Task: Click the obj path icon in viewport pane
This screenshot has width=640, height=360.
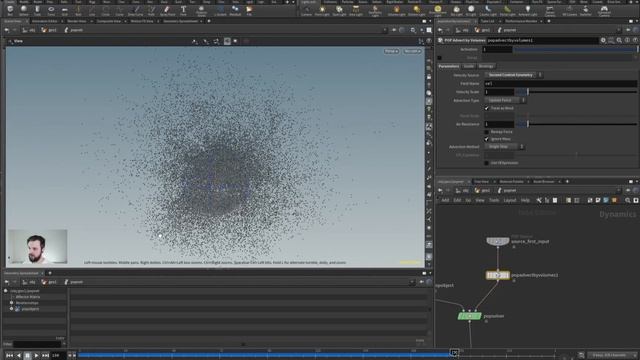Action: pos(25,30)
